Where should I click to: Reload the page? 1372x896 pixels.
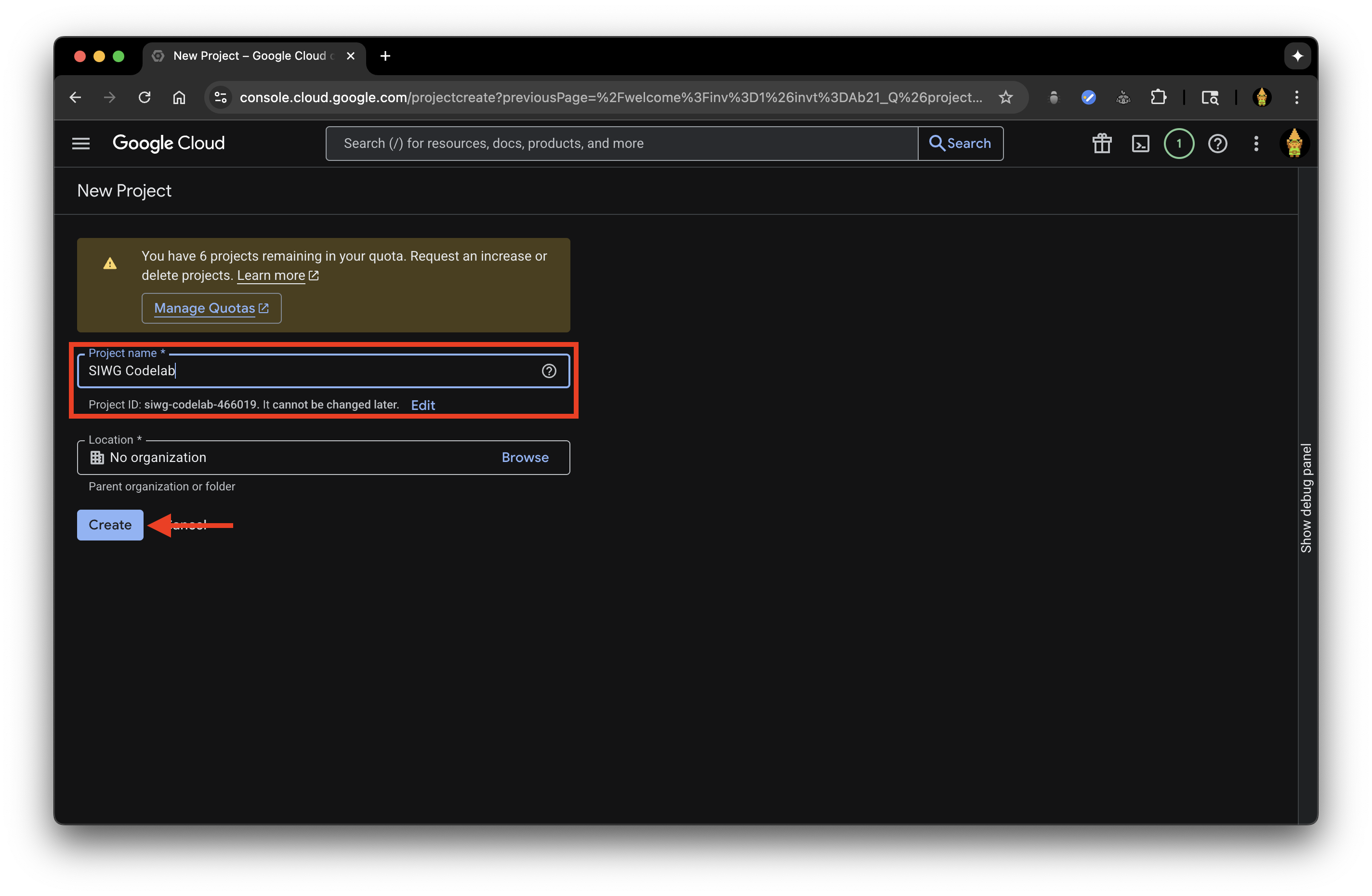pos(145,97)
